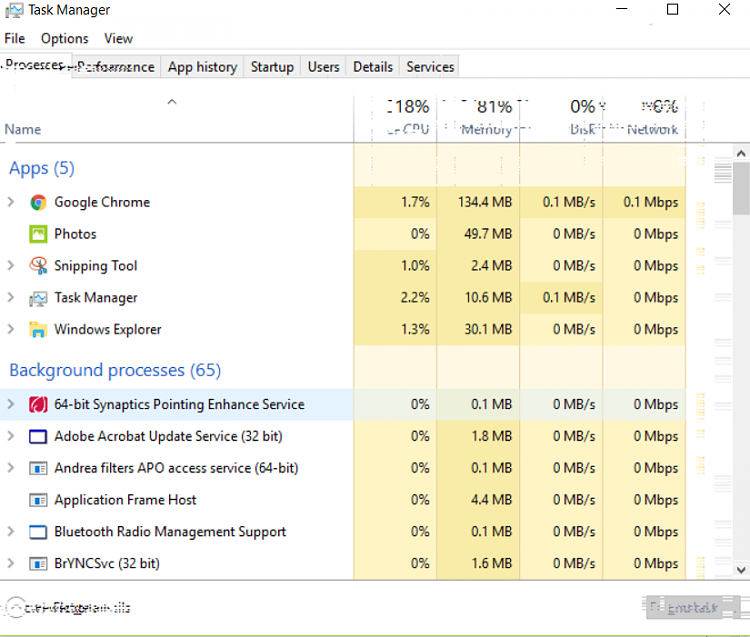The image size is (750, 637).
Task: Click the vertical scrollbar thumb
Action: pos(741,188)
